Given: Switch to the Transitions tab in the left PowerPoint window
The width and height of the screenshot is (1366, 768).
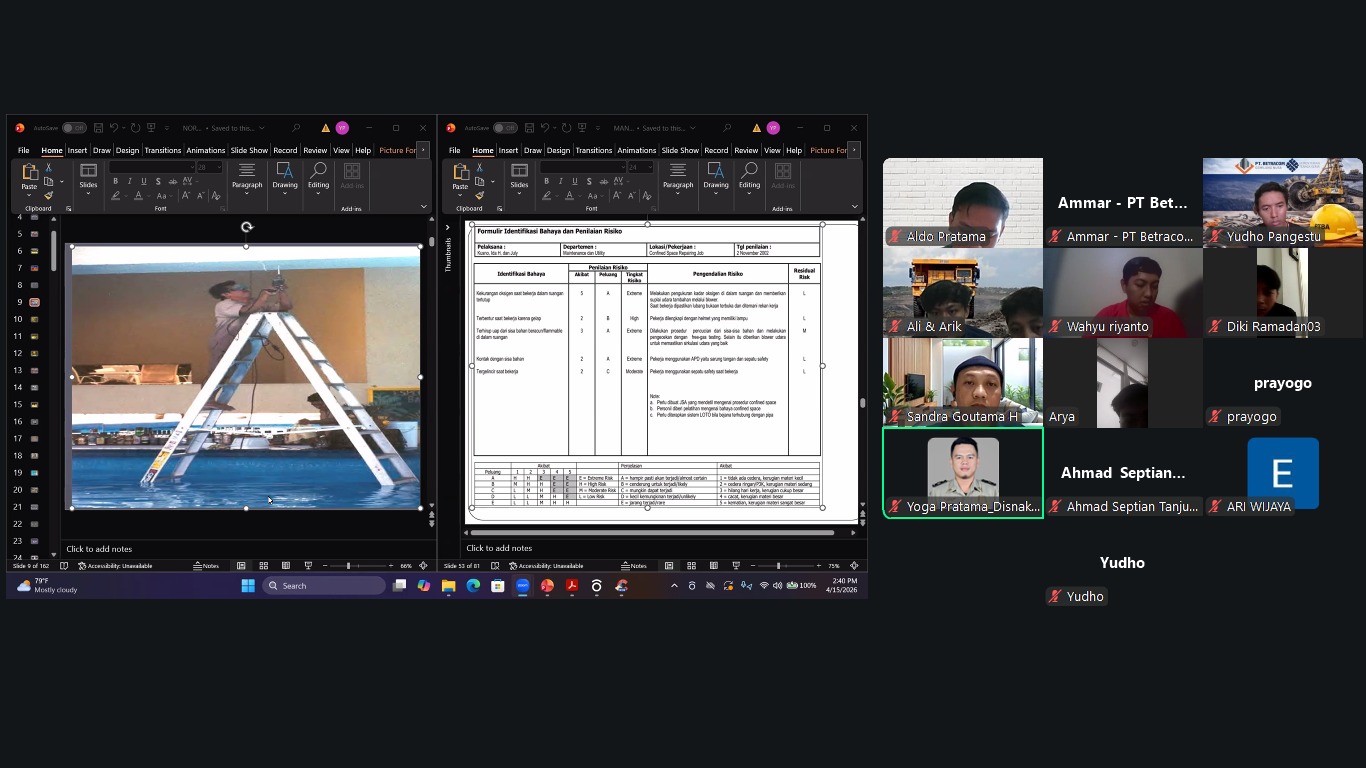Looking at the screenshot, I should (x=163, y=150).
